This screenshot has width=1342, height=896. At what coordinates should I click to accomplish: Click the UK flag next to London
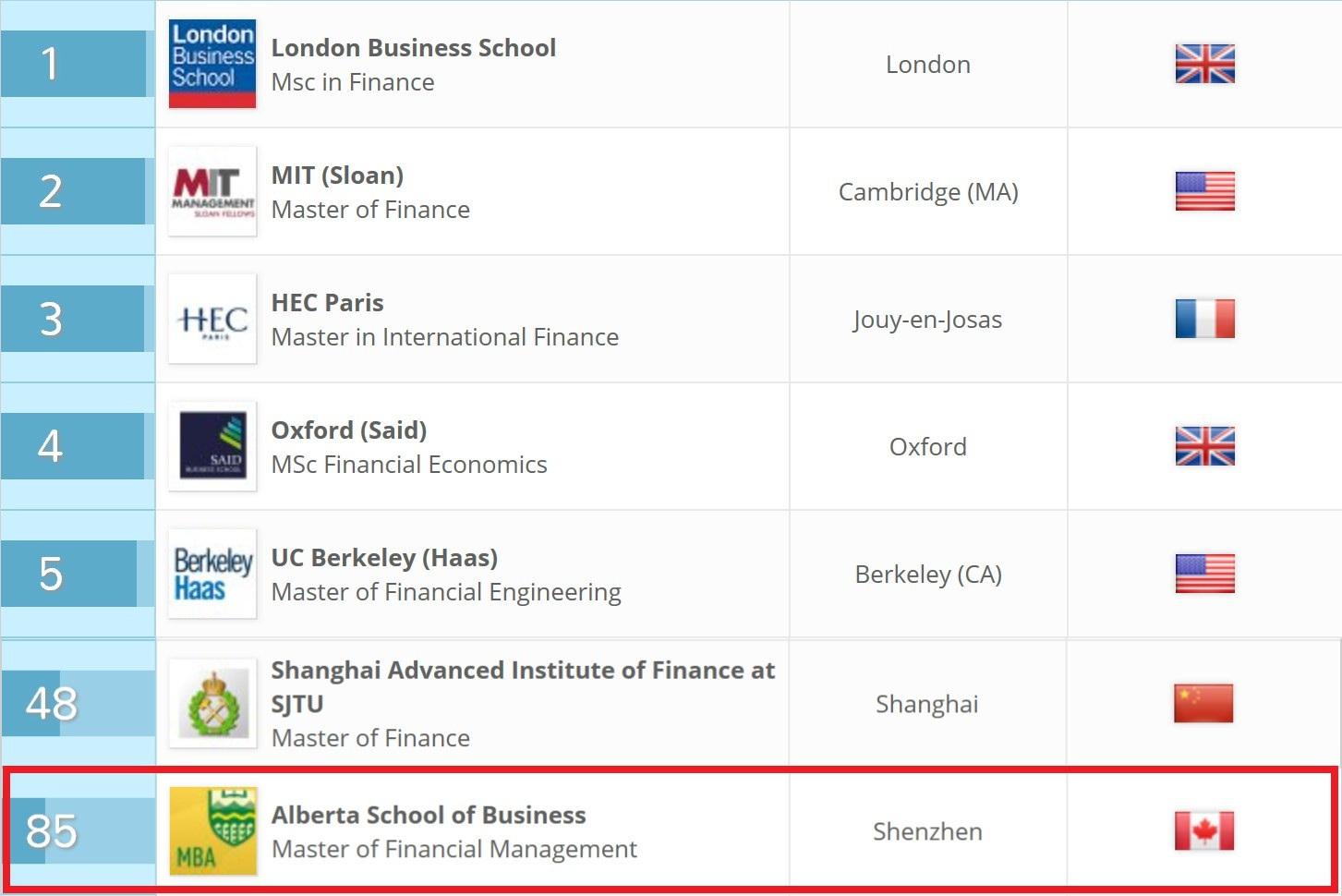[x=1204, y=64]
